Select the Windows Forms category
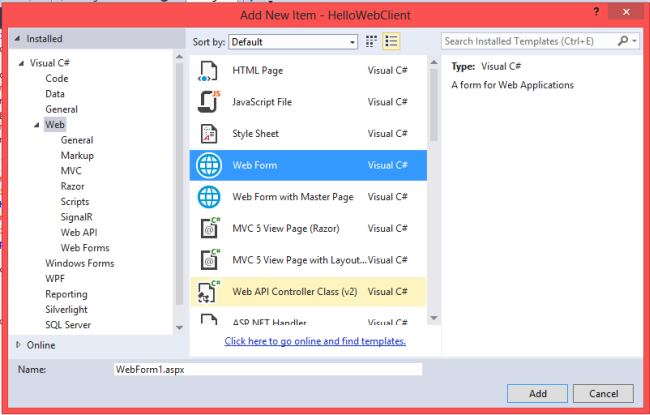The width and height of the screenshot is (650, 415). [x=80, y=263]
